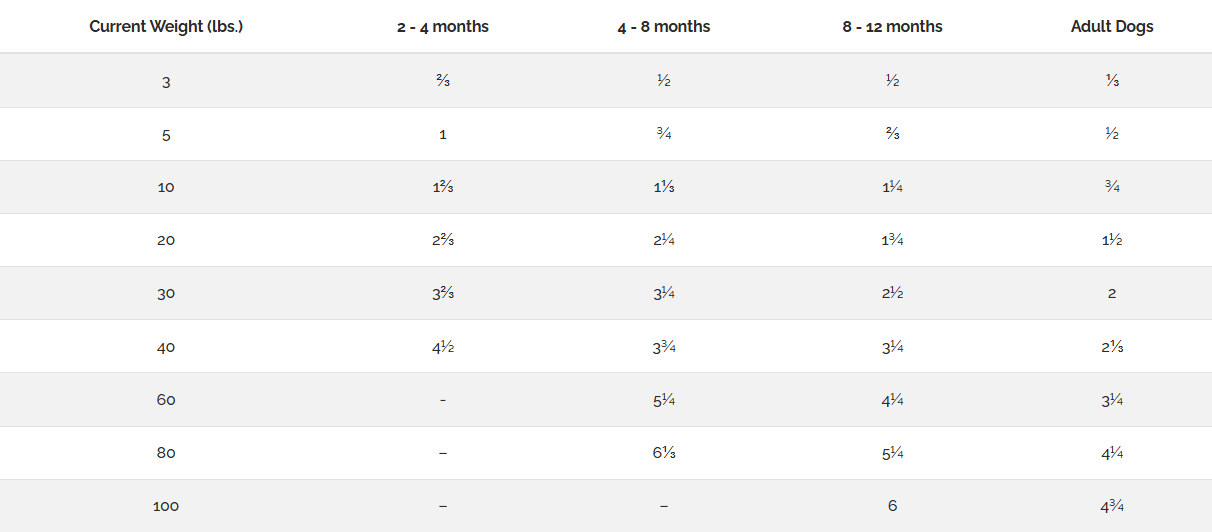Select the 2 - 4 months column header
1212x532 pixels.
[x=443, y=27]
